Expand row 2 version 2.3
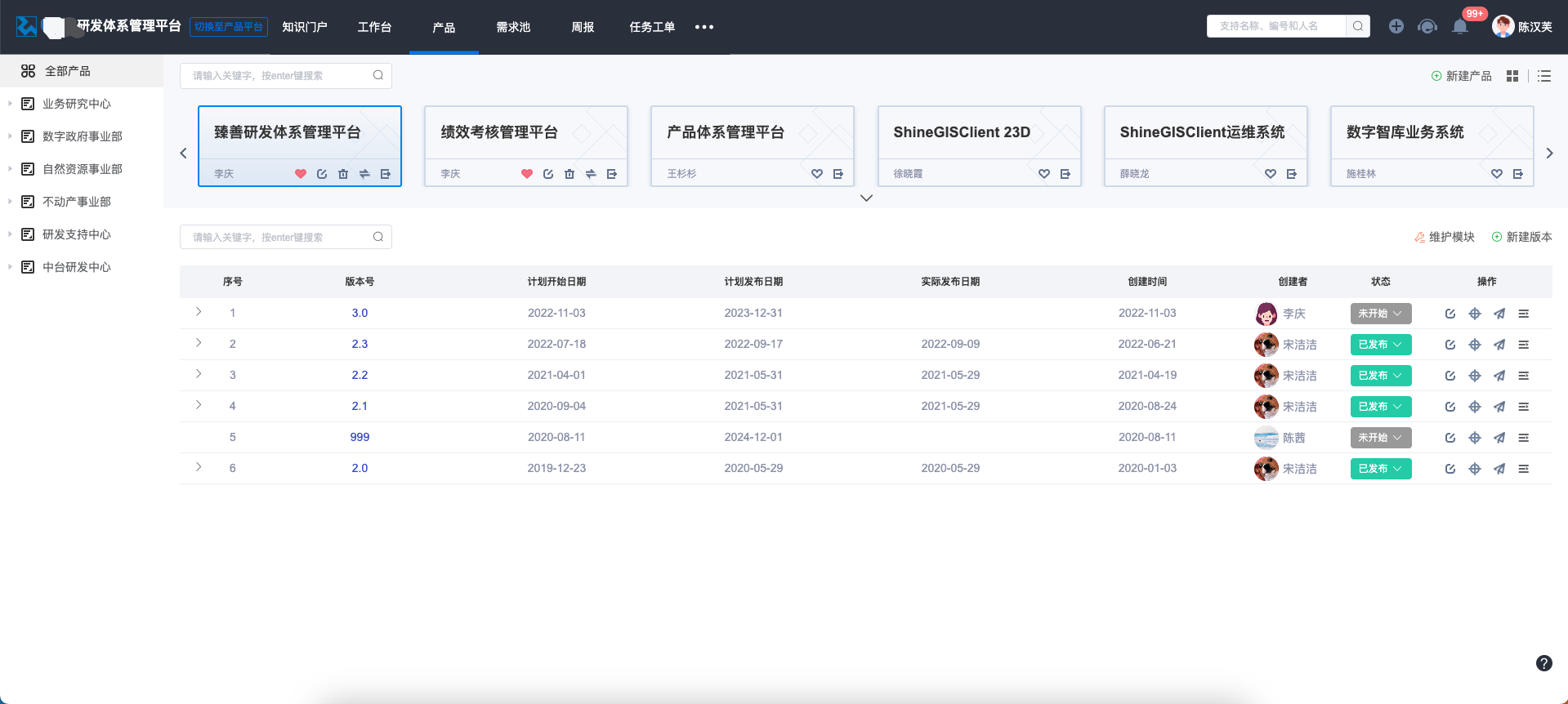This screenshot has width=1568, height=704. coord(199,343)
